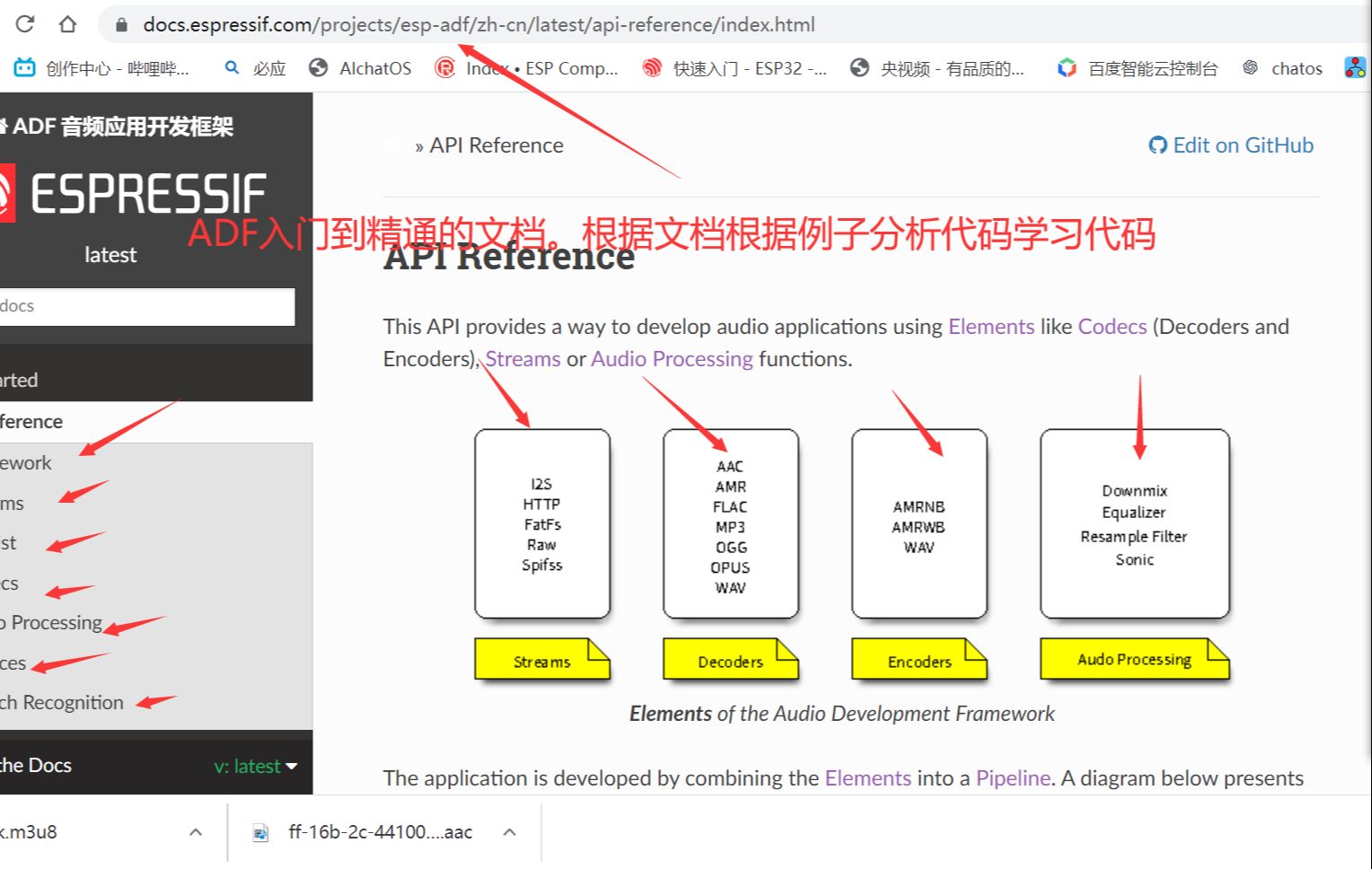Open the 快速入门 - ESP32 bookmark
This screenshot has height=869, width=1372.
click(734, 68)
